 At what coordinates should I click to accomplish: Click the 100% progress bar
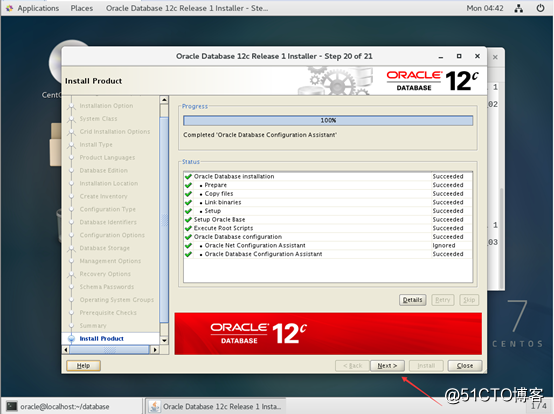[x=328, y=120]
